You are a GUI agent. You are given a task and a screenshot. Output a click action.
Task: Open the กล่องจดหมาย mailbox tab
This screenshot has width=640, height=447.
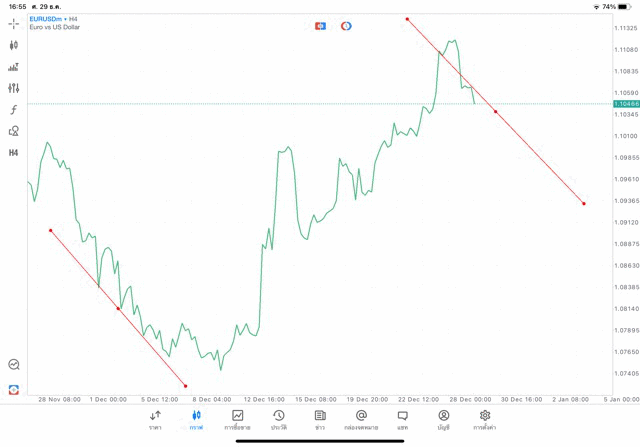click(361, 420)
